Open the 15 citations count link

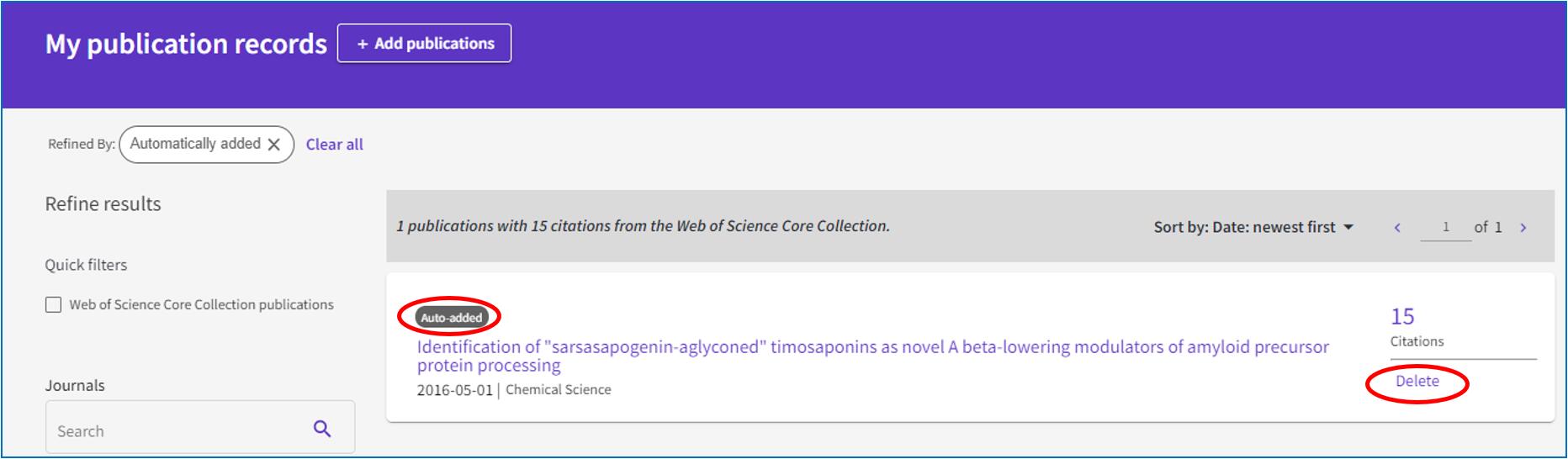point(1402,317)
